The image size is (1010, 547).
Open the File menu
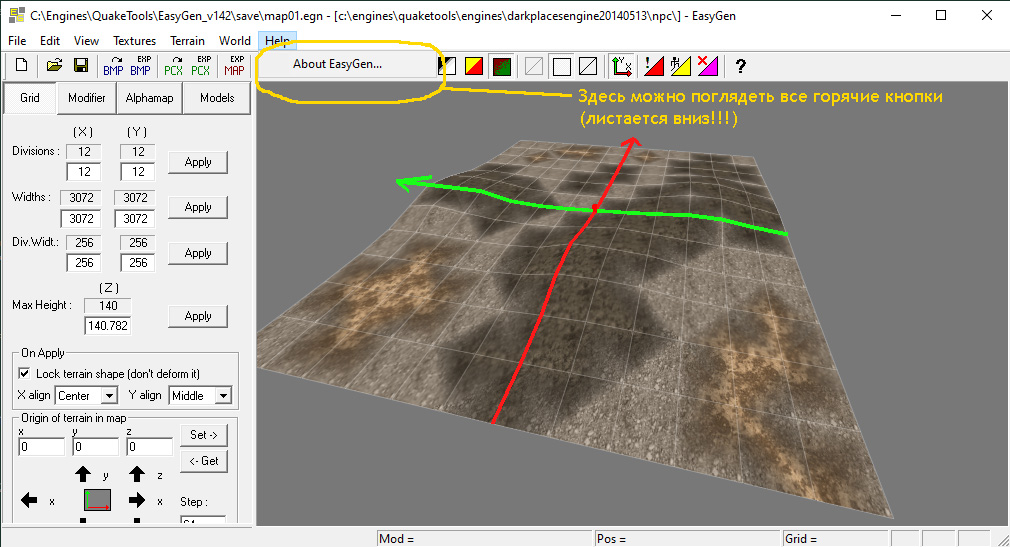[x=17, y=41]
